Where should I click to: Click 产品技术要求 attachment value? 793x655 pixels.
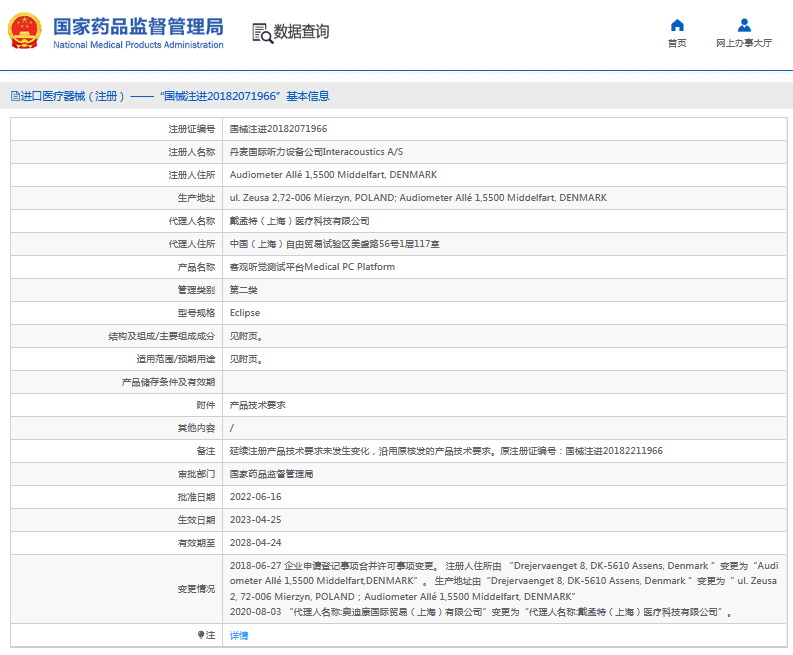click(257, 405)
